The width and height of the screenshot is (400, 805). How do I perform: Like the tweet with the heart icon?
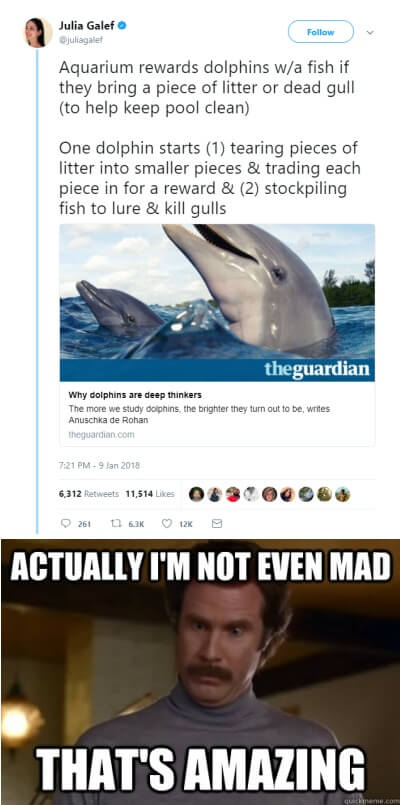166,524
